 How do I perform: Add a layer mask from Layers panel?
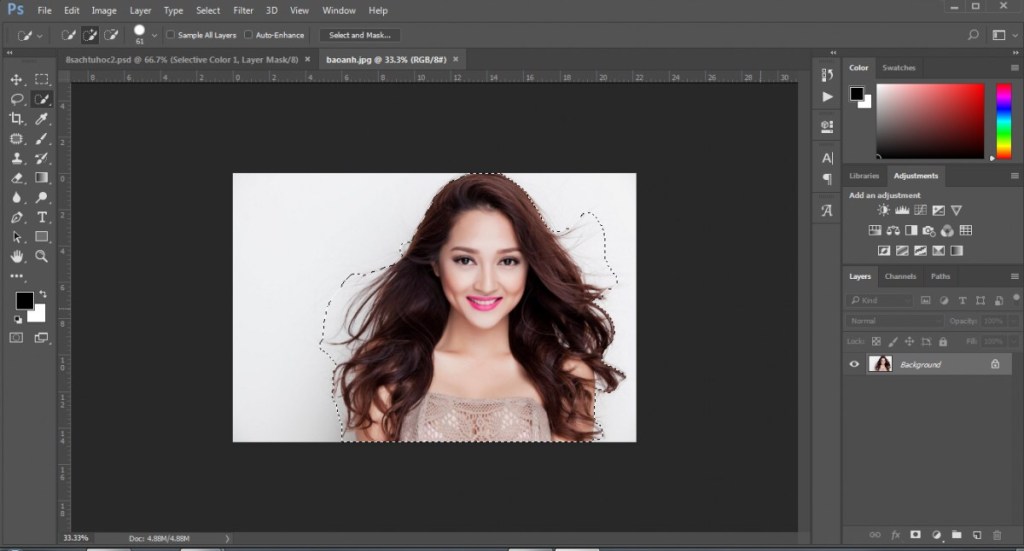(x=915, y=535)
